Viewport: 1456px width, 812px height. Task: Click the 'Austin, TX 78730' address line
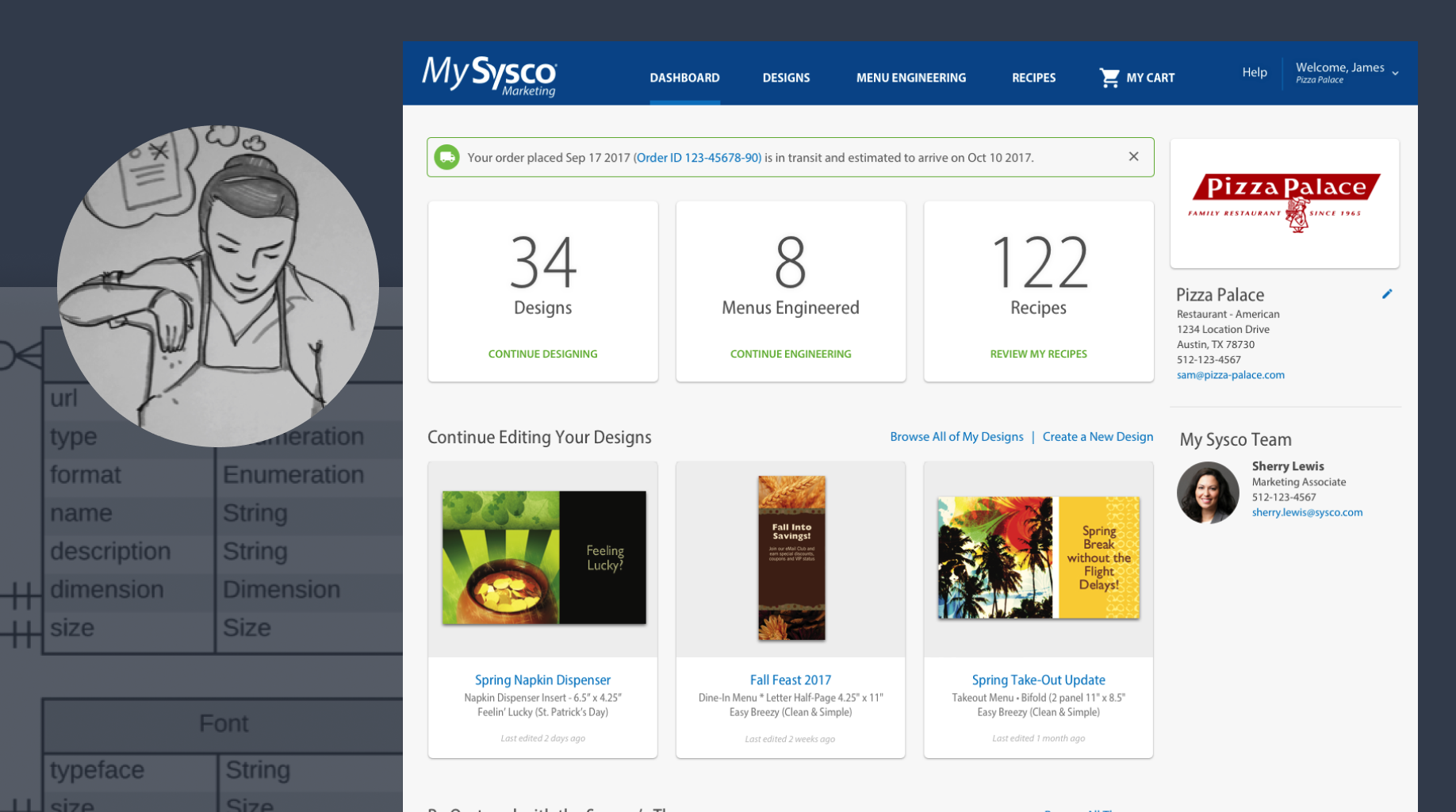tap(1216, 344)
